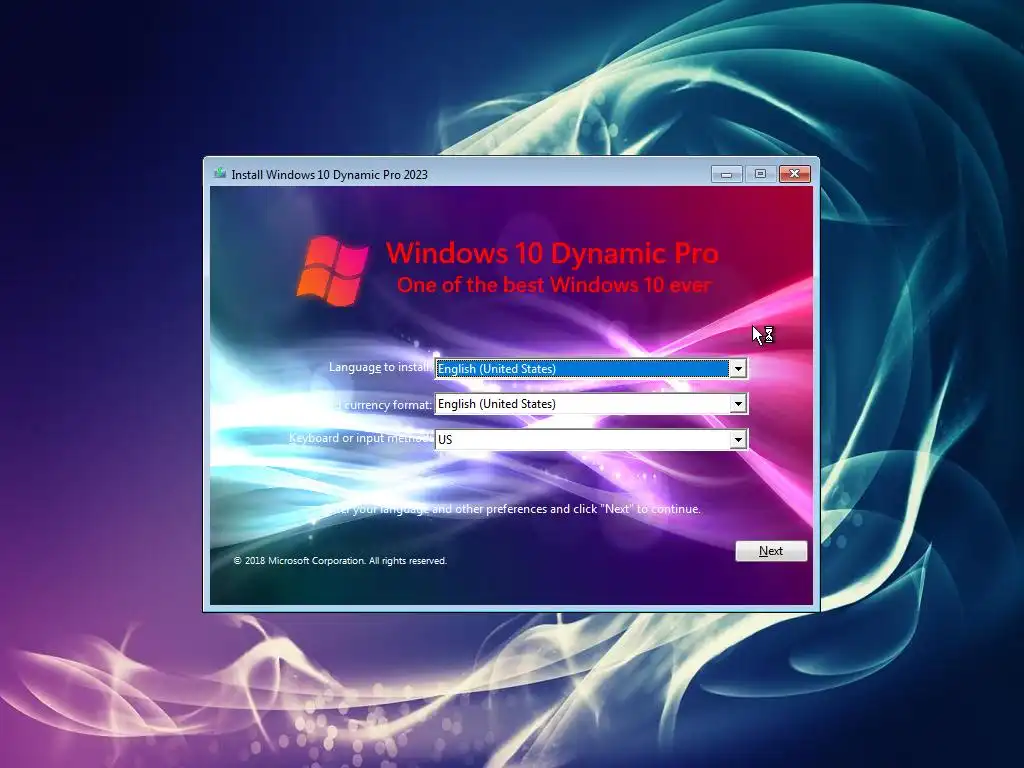The image size is (1024, 768).
Task: Close the Install Windows 10 window
Action: pos(794,174)
